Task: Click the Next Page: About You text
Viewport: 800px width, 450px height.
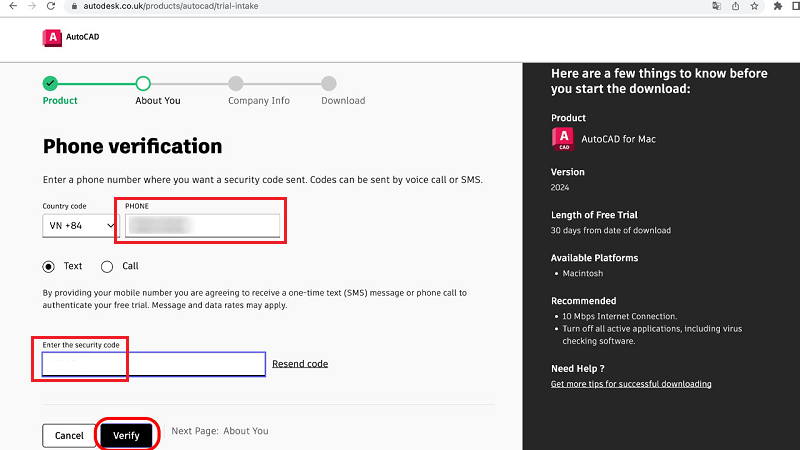Action: click(220, 431)
